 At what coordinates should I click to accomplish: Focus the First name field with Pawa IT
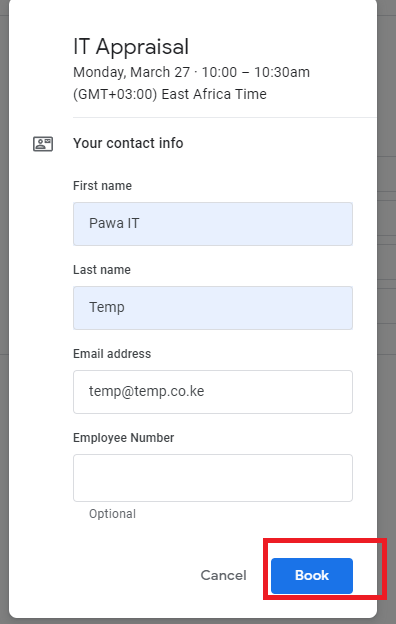213,224
